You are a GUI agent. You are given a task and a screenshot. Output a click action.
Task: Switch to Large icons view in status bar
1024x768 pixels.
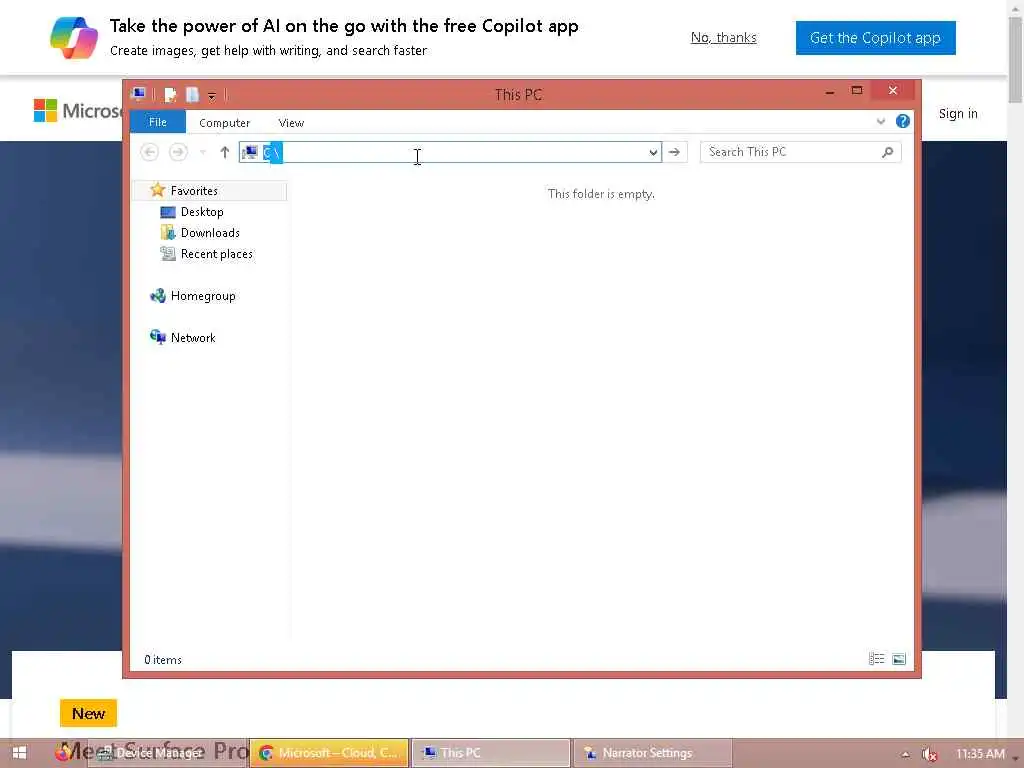[899, 659]
